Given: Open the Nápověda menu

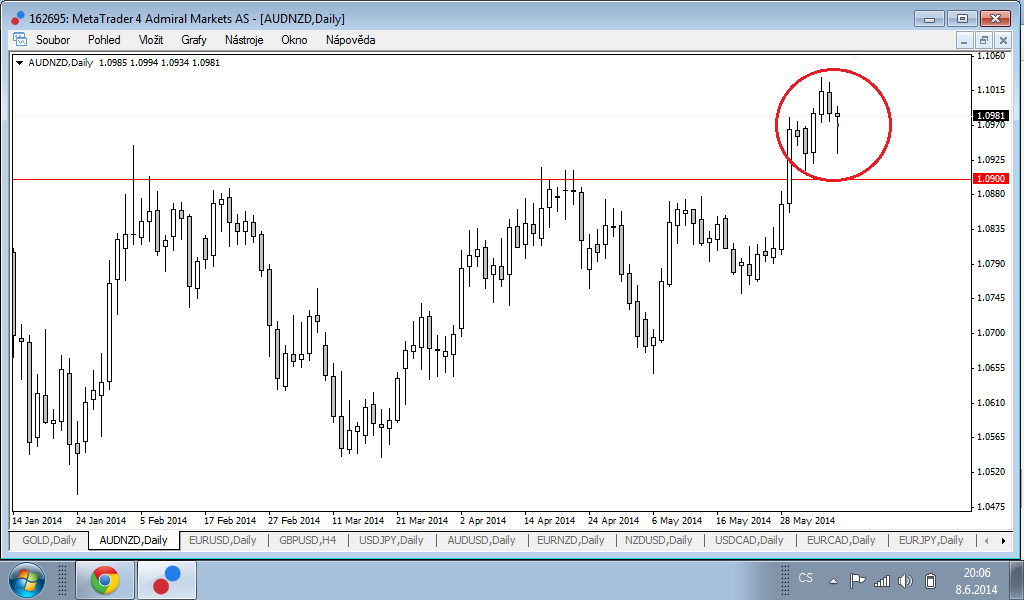Looking at the screenshot, I should [351, 40].
